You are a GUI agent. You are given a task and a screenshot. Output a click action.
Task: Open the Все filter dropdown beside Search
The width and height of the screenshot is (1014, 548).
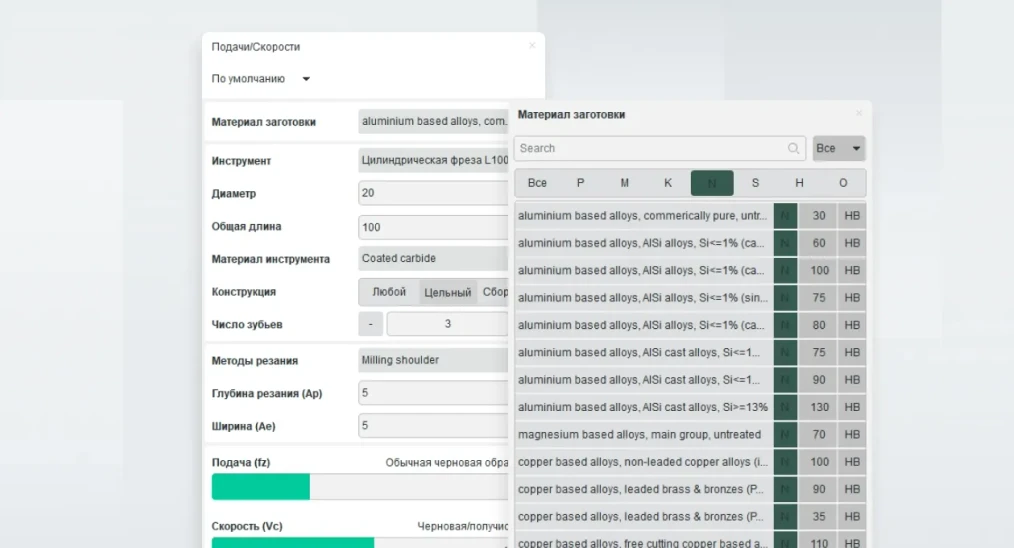[x=839, y=148]
